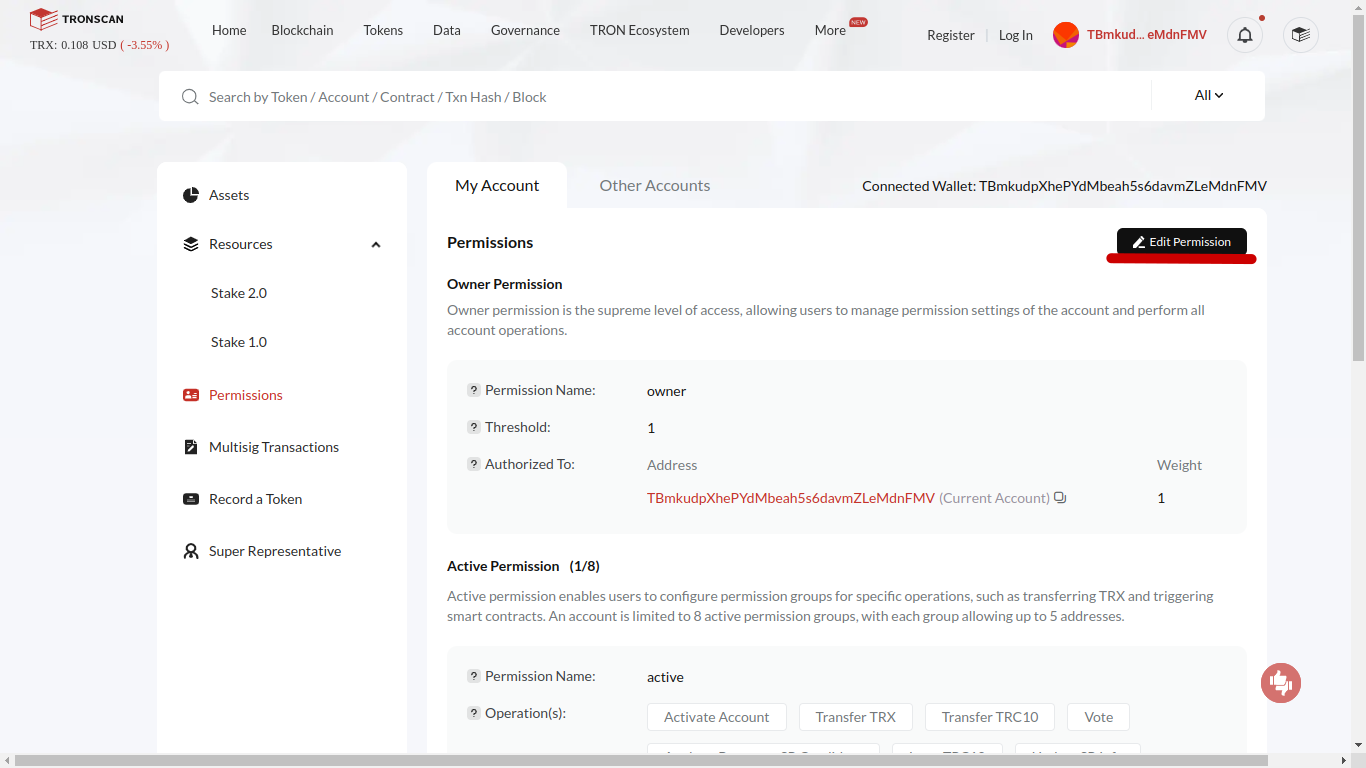Open Stake 2.0 in the sidebar
The image size is (1366, 768).
click(x=239, y=293)
